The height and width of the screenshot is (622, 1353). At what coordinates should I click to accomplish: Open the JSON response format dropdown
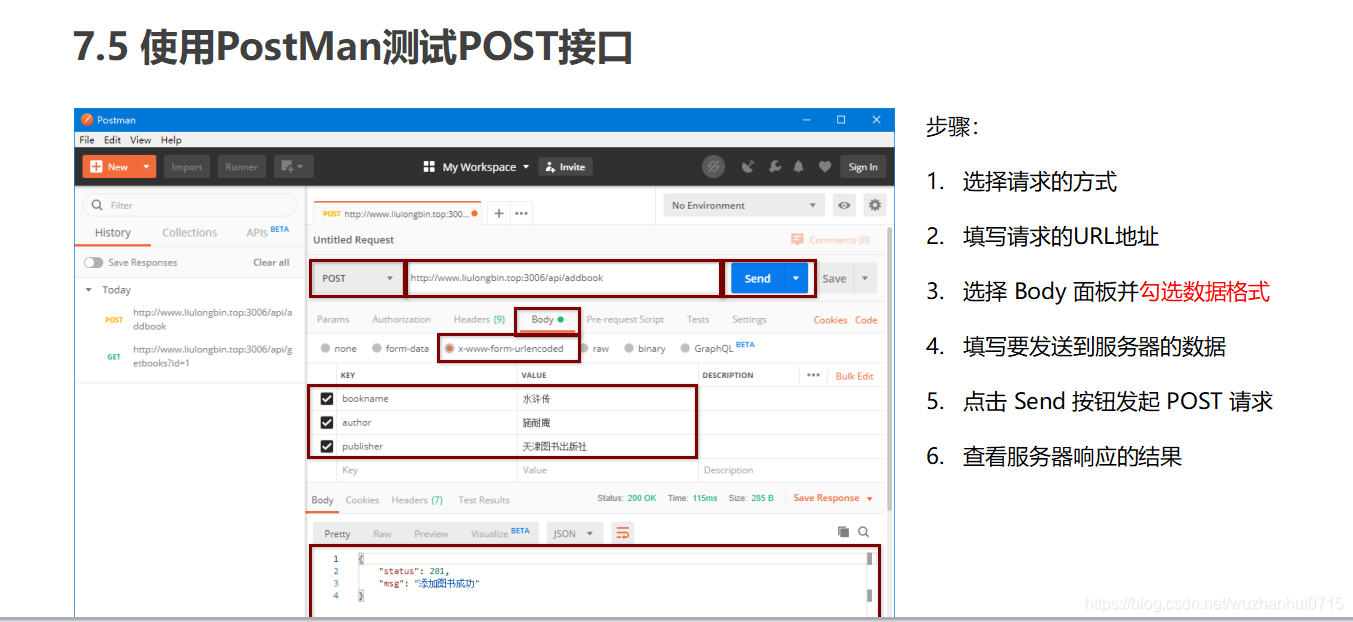574,533
